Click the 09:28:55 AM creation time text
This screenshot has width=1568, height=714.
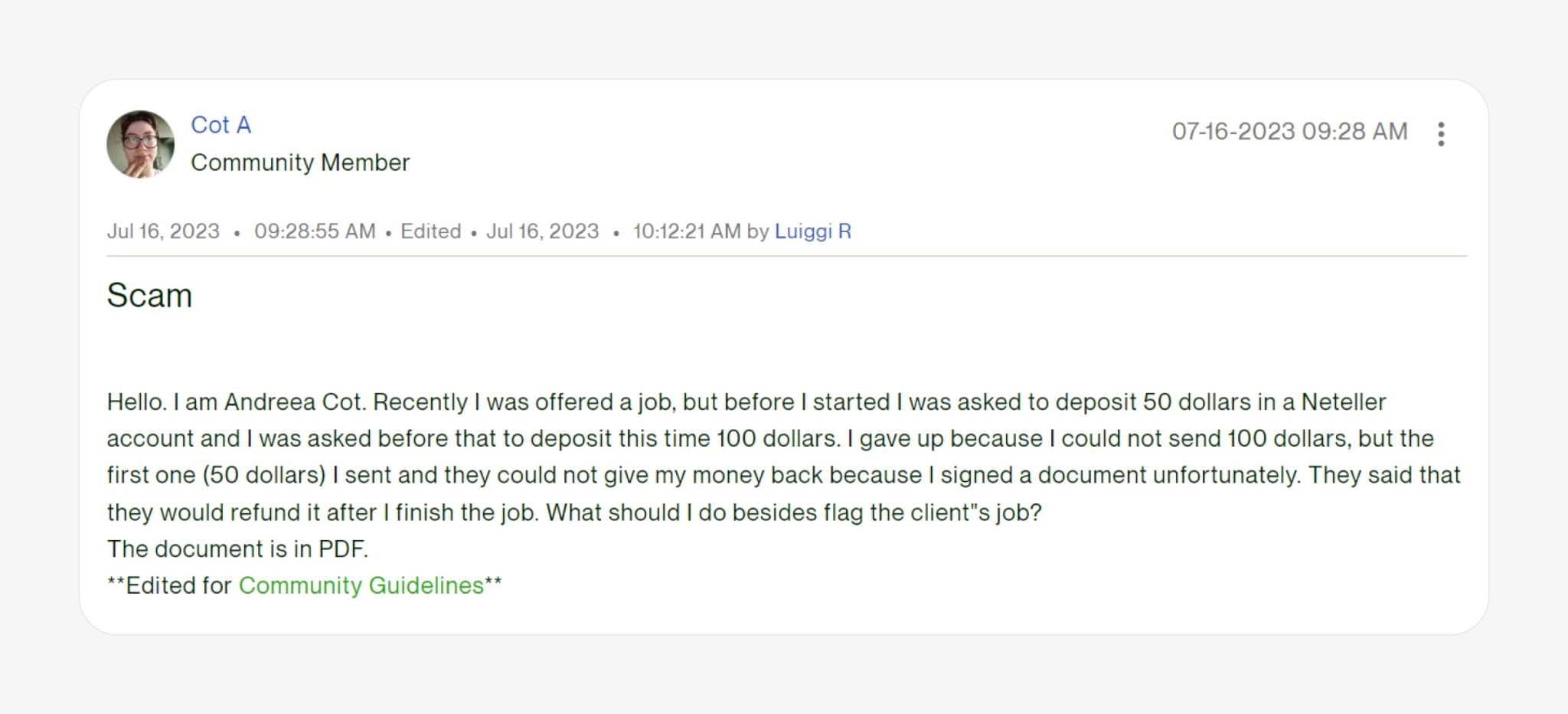pos(316,231)
